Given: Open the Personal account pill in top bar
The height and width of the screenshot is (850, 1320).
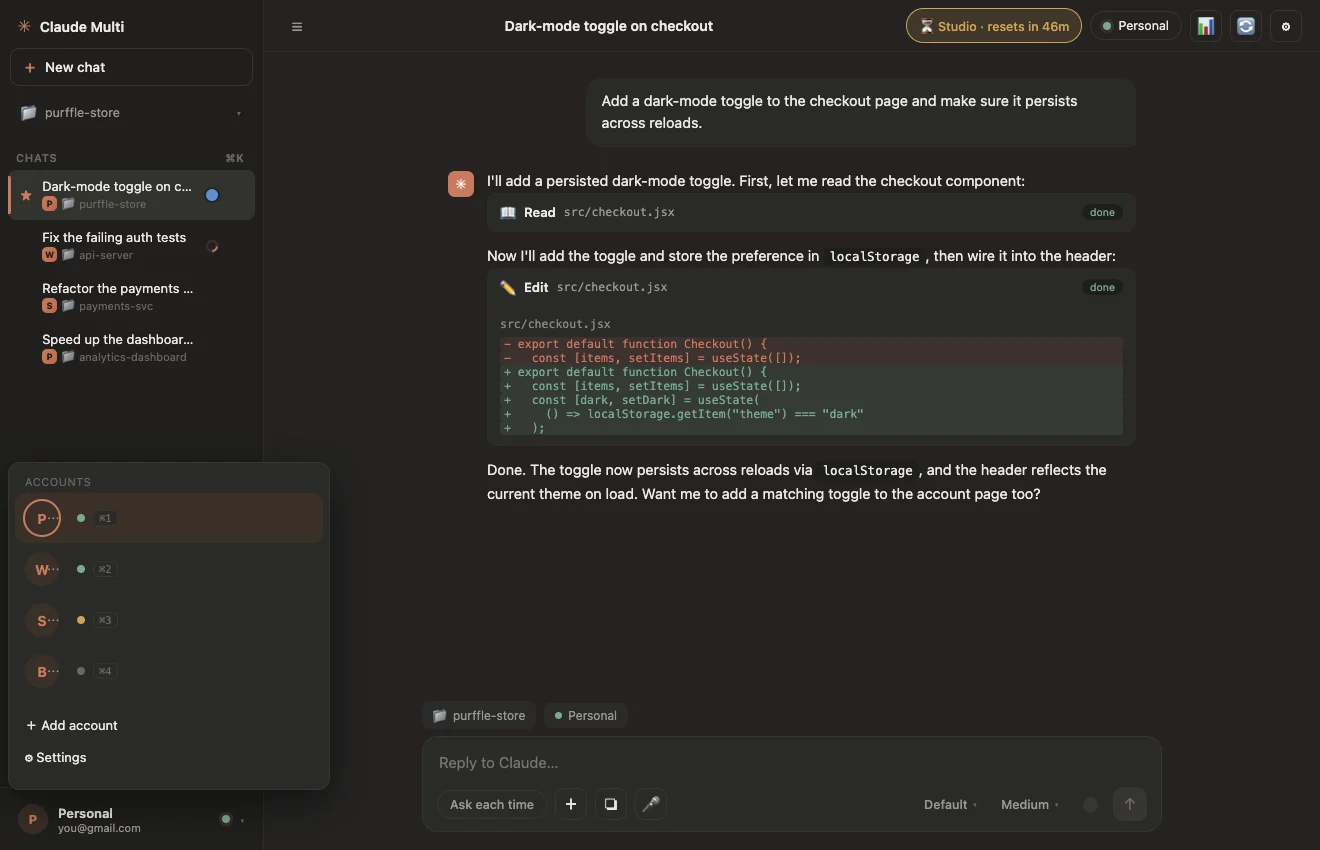Looking at the screenshot, I should [1136, 26].
